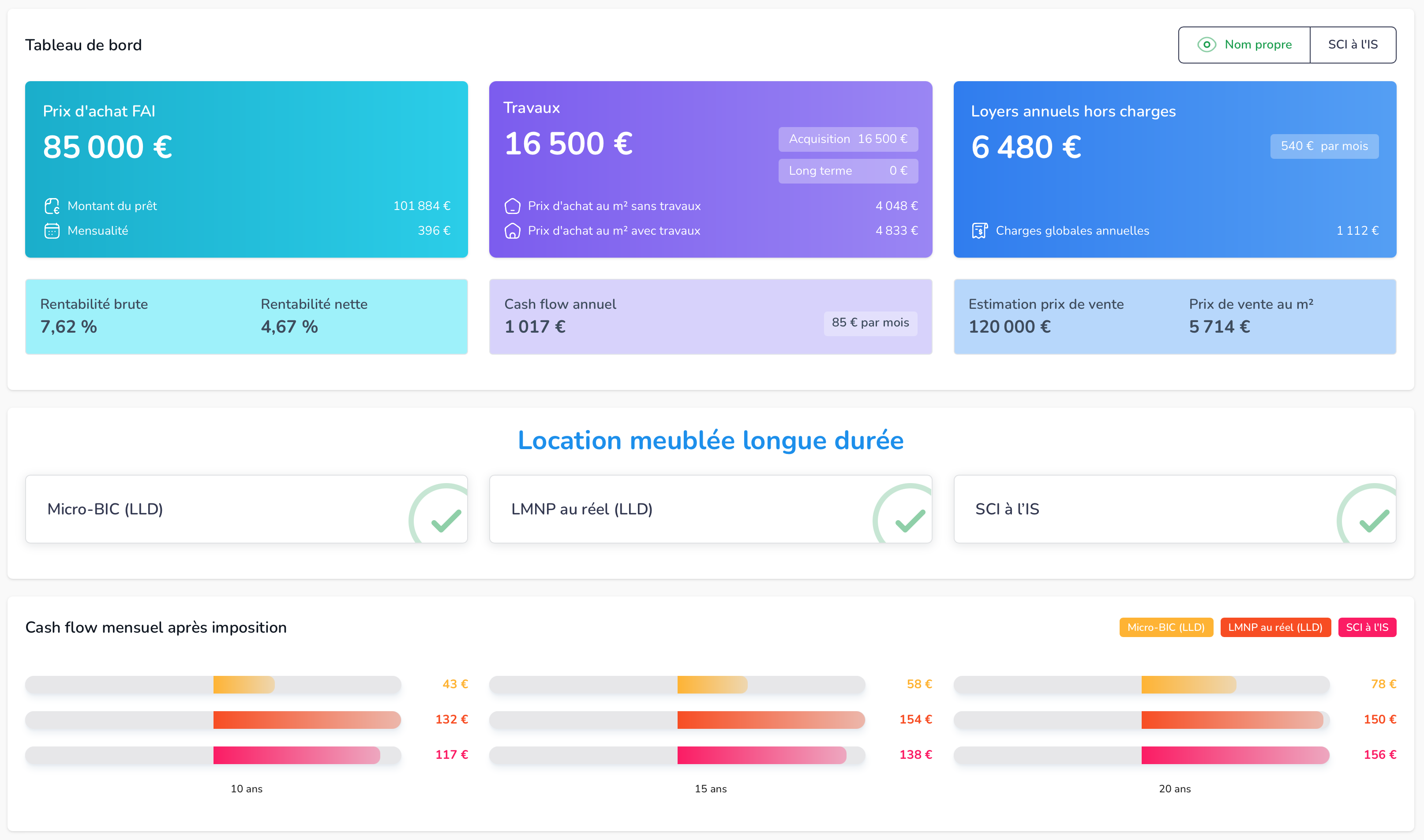The height and width of the screenshot is (840, 1424).
Task: Click the calendar icon next to Mensualité
Action: [x=52, y=231]
